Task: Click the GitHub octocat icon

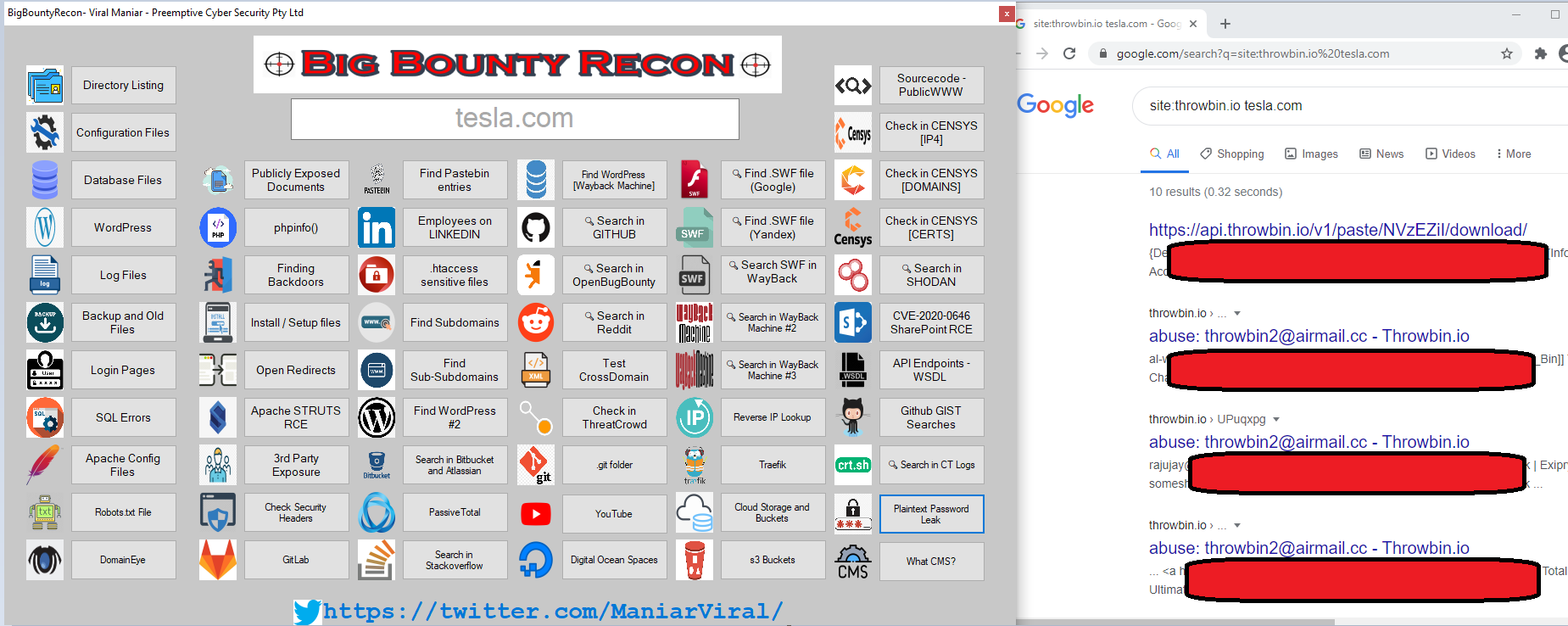Action: 536,227
